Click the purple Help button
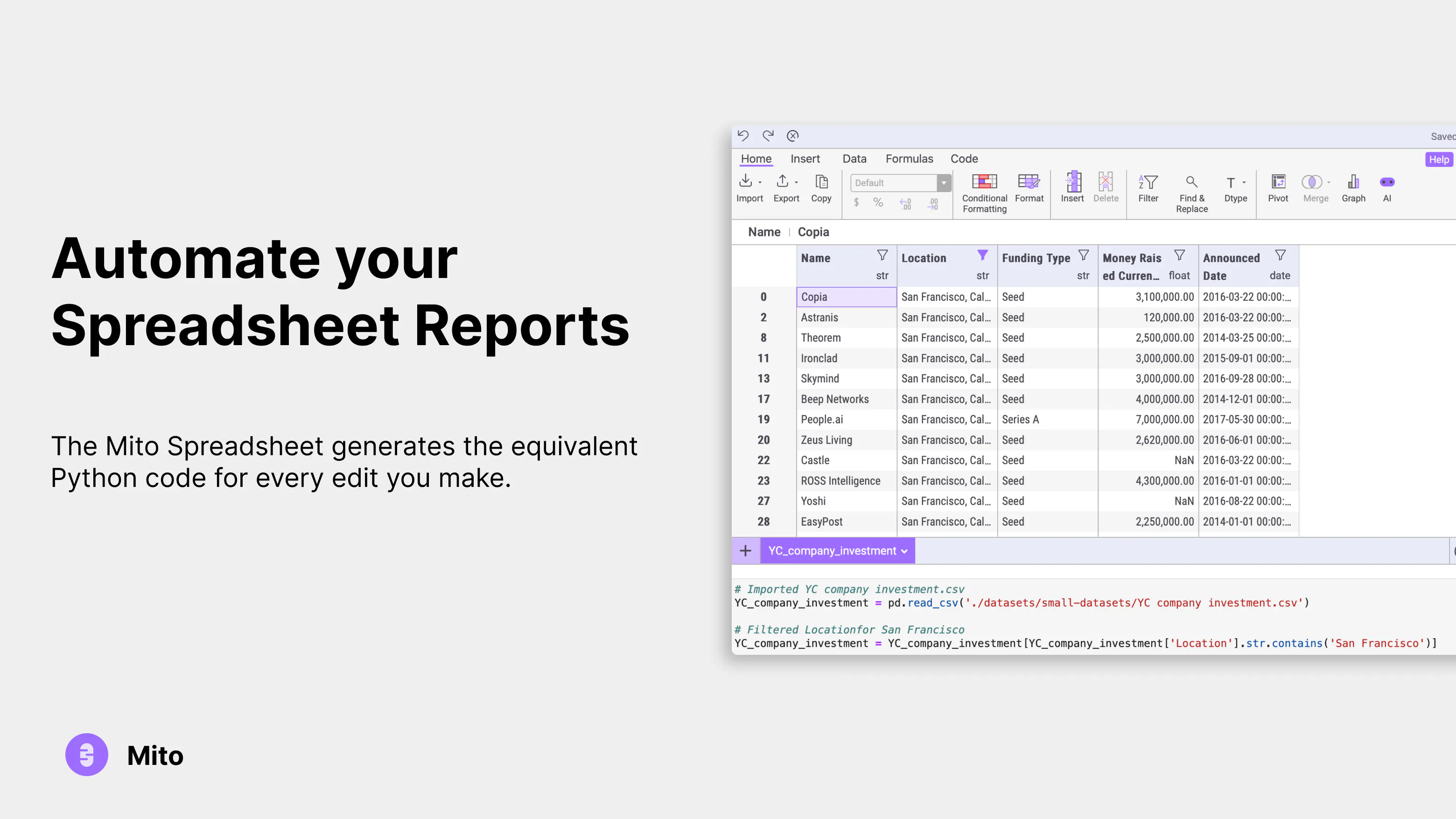Screen dimensions: 1456x819 click(x=1438, y=160)
